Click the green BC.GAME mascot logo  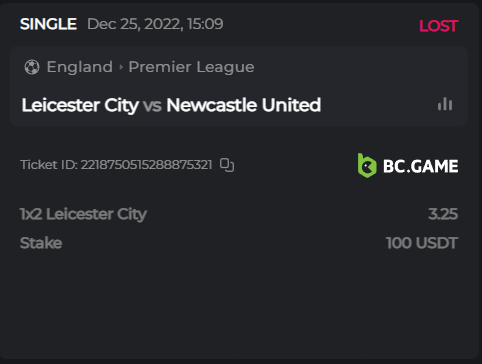(x=367, y=166)
